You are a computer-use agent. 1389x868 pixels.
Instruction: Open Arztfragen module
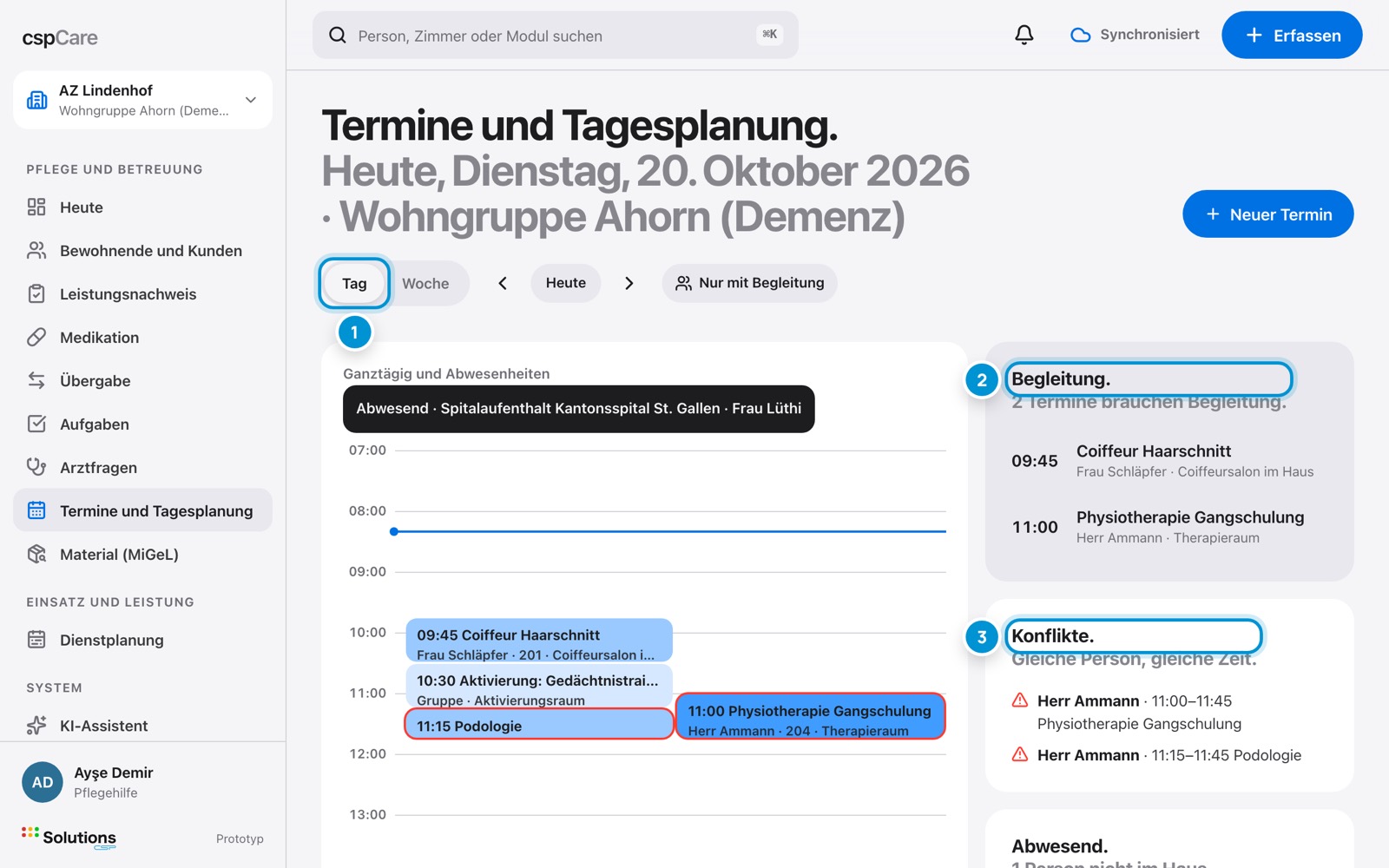(x=142, y=467)
